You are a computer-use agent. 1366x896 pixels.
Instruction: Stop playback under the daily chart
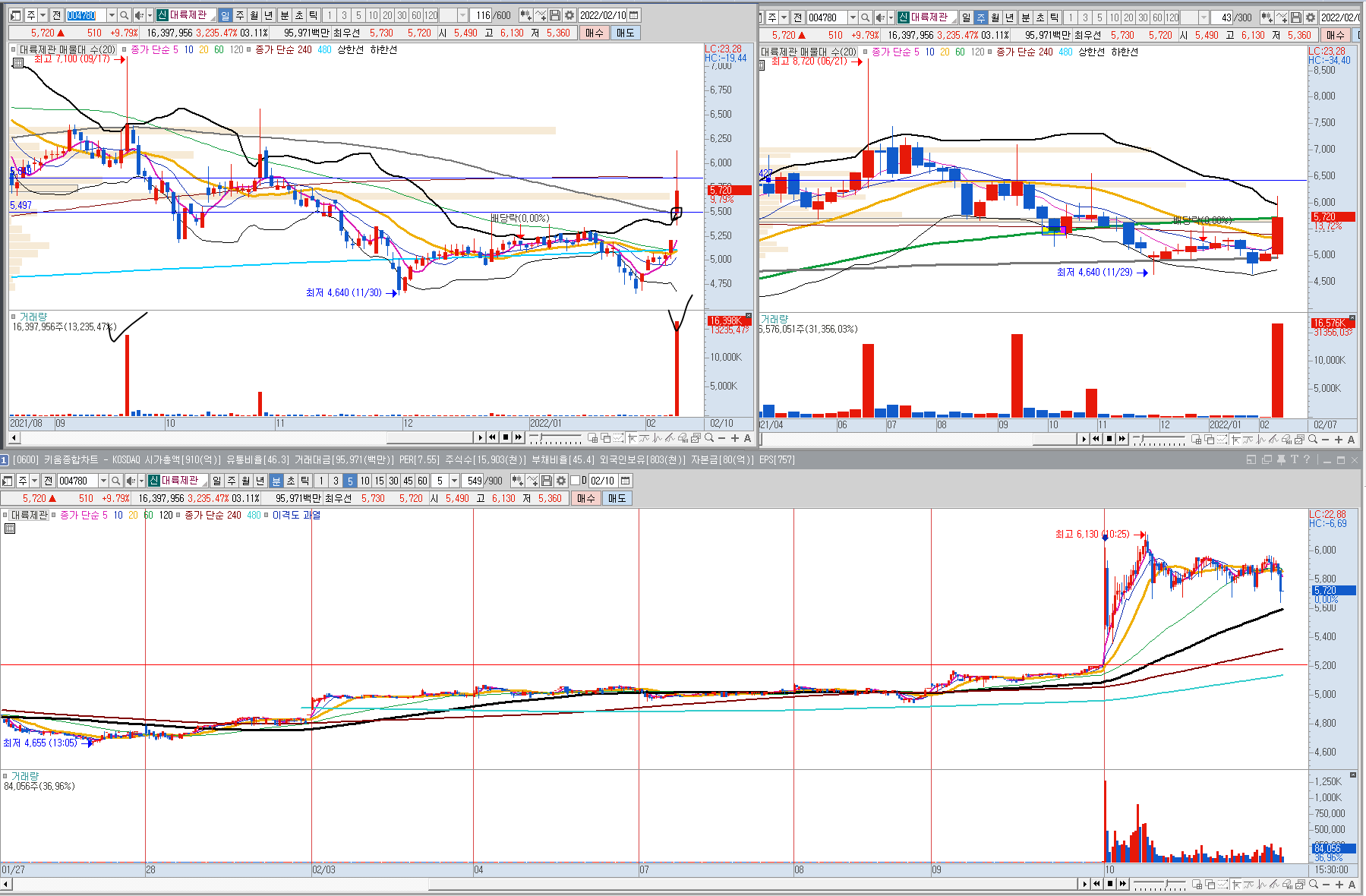click(506, 438)
